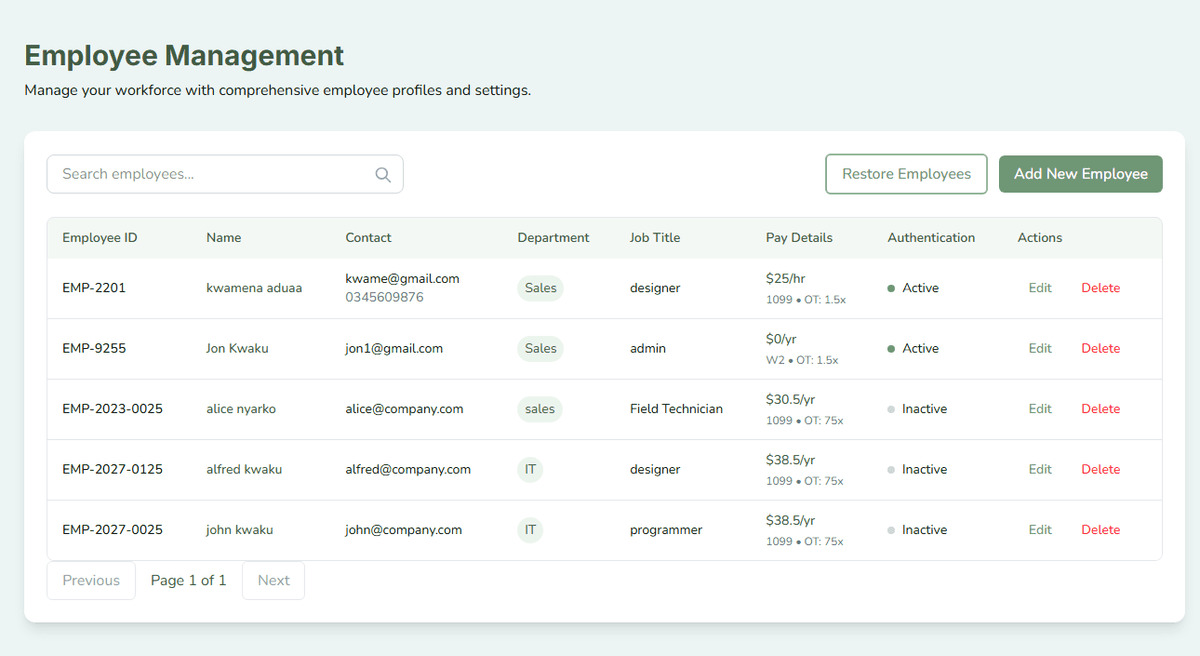Open Restore Employees dialog
Image resolution: width=1200 pixels, height=656 pixels.
906,174
